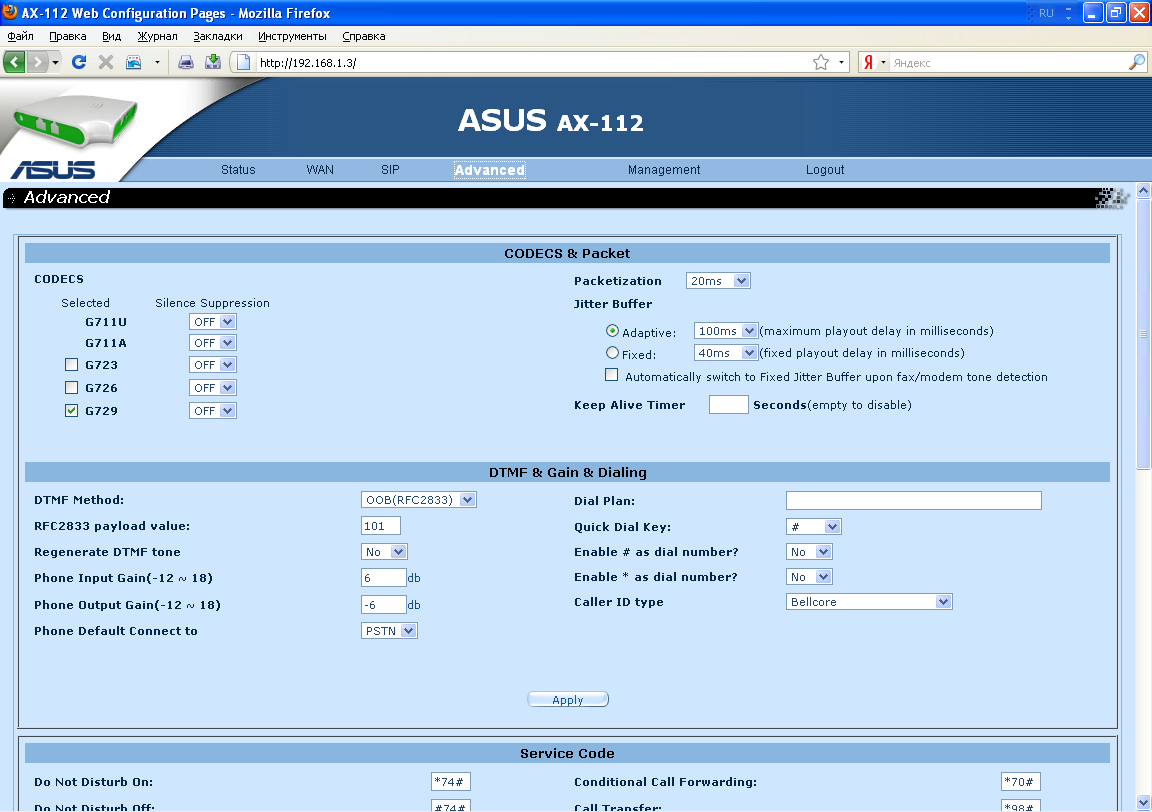This screenshot has height=812, width=1152.
Task: Go back with Firefox back arrow
Action: tap(15, 62)
